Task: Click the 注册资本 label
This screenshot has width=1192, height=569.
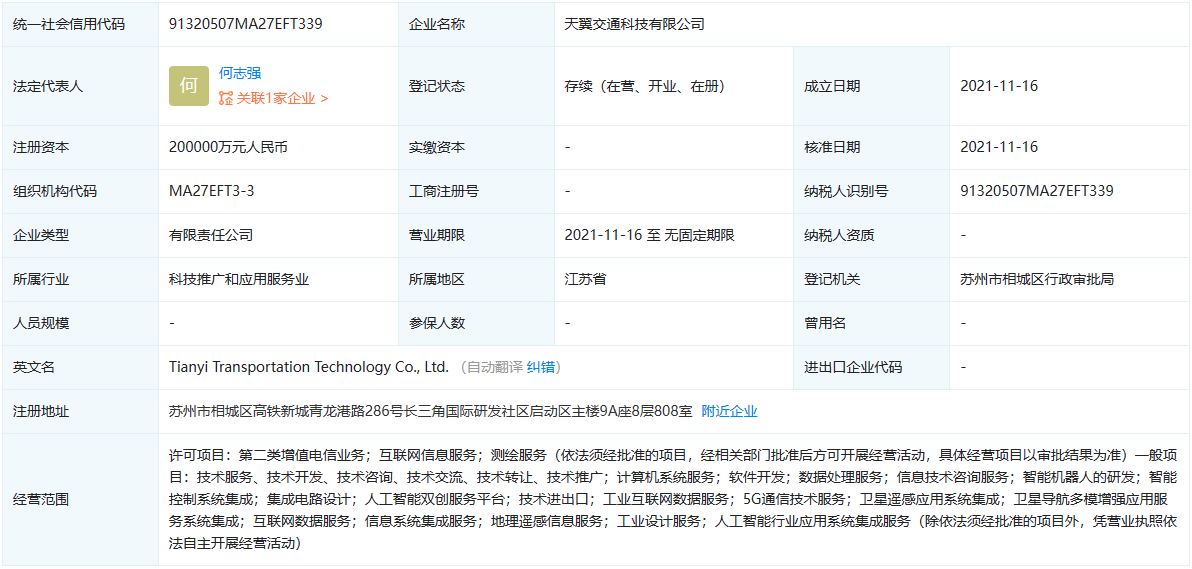Action: click(41, 147)
